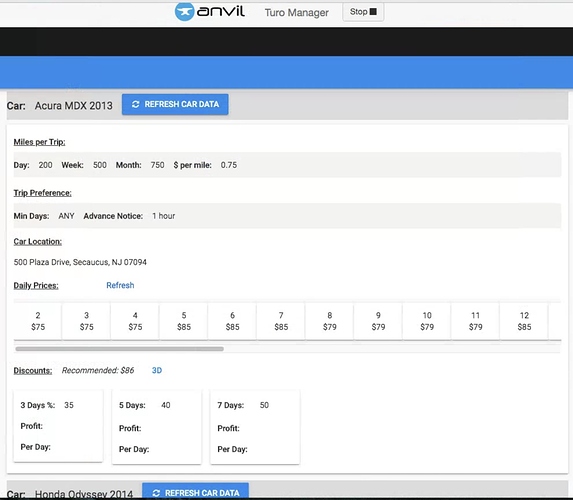Select day 5 price card $85

(184, 321)
